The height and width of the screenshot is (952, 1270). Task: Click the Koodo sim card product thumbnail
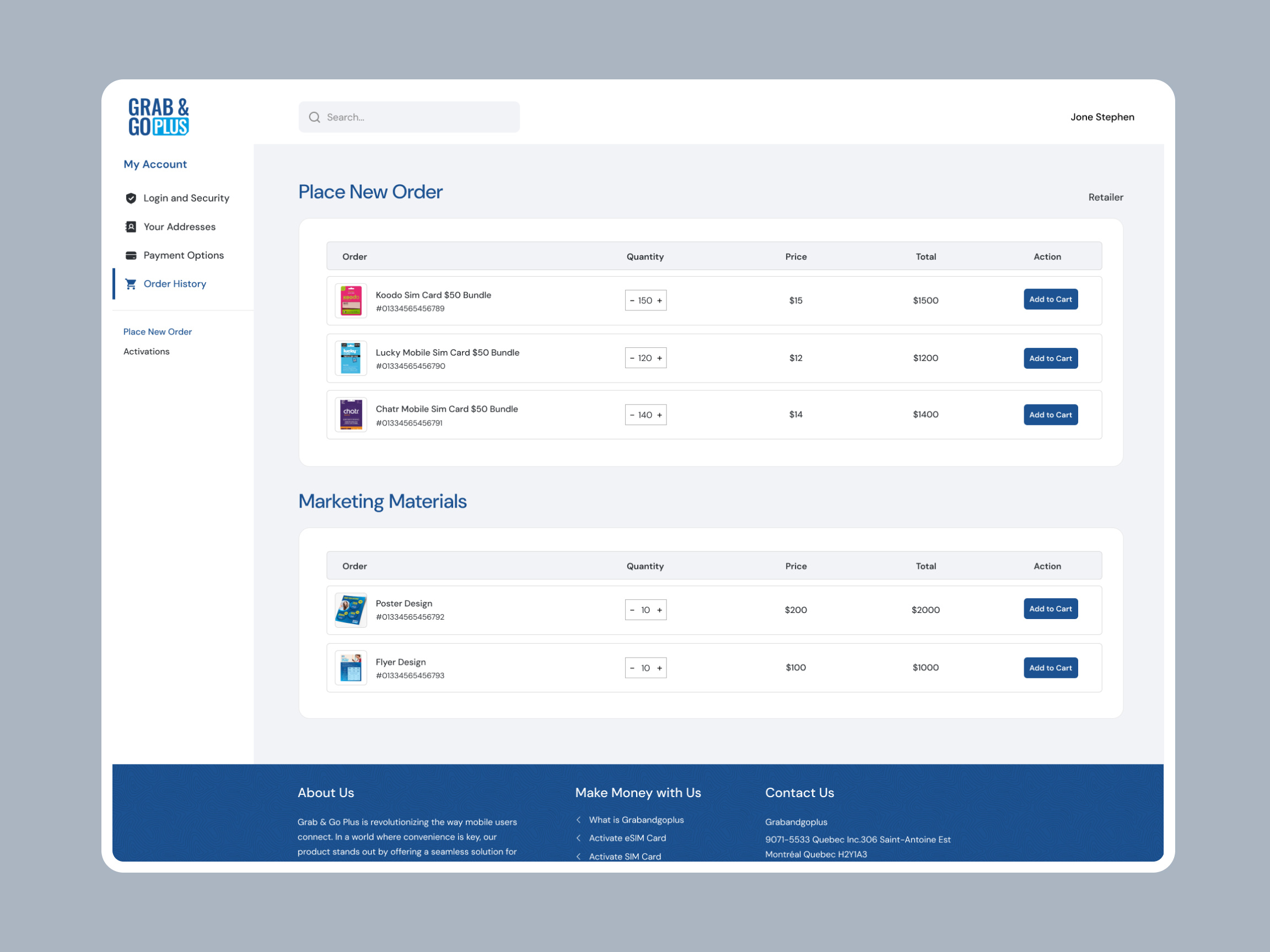click(350, 300)
